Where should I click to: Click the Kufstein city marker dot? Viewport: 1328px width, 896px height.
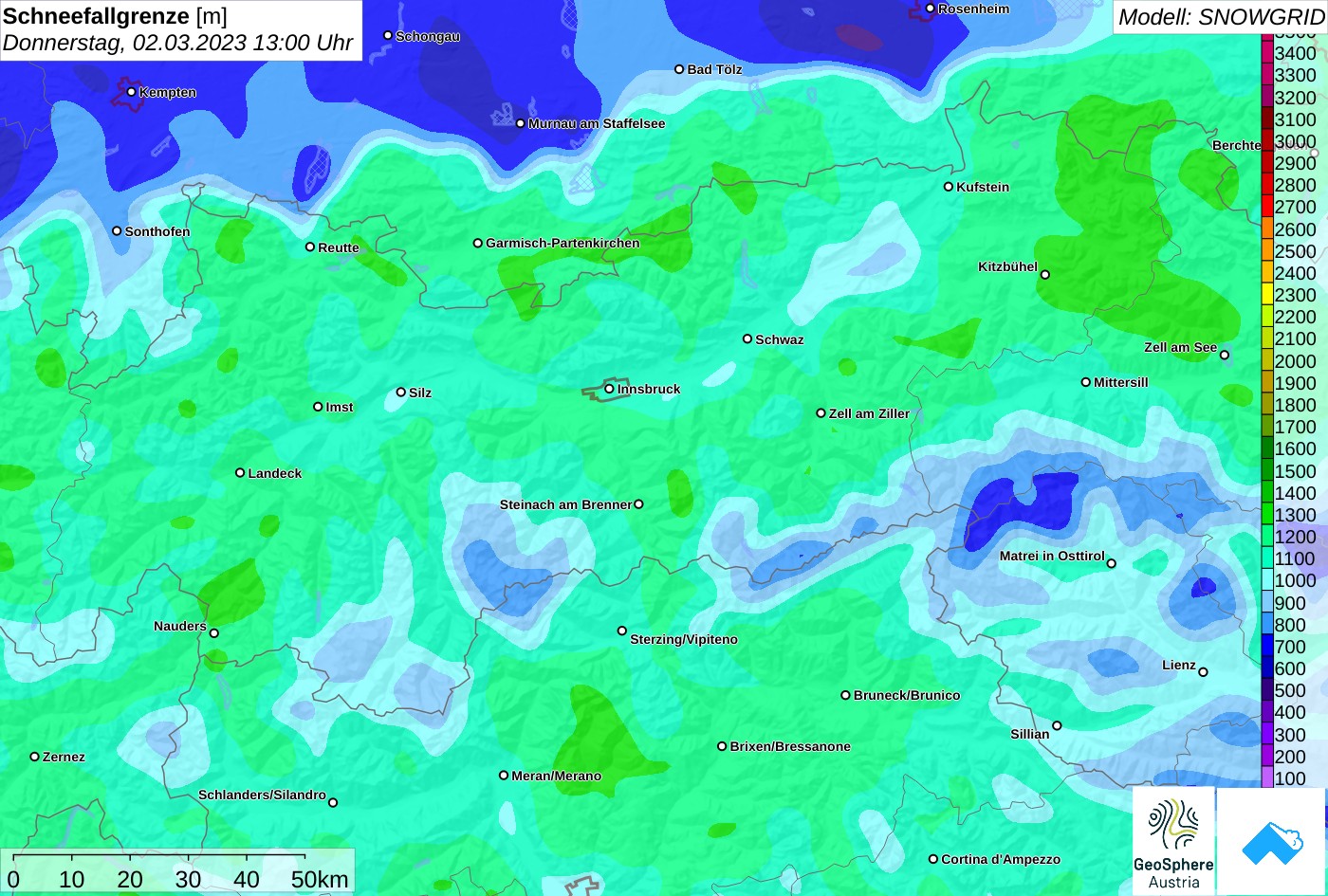point(949,187)
